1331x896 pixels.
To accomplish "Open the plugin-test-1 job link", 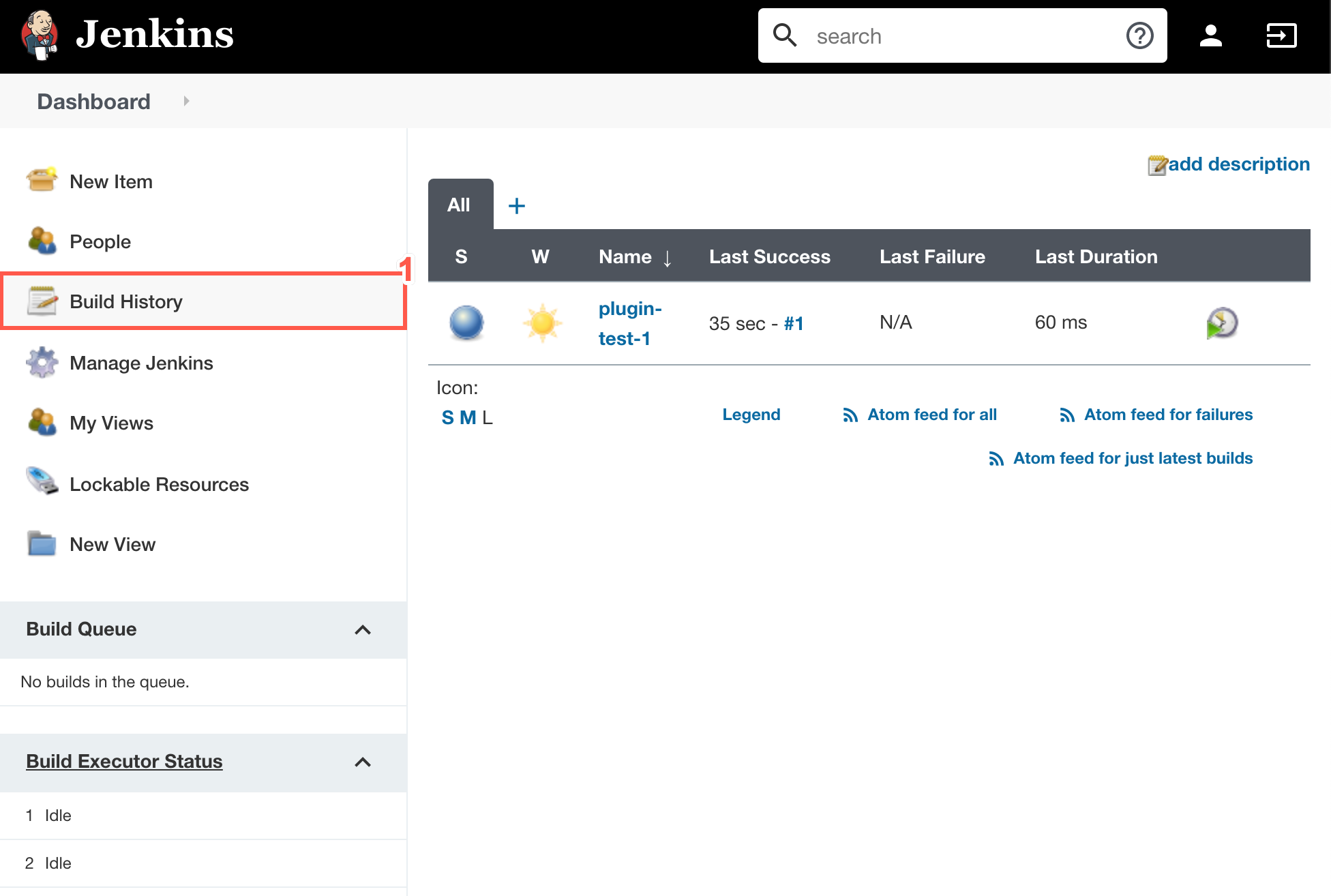I will (x=629, y=323).
